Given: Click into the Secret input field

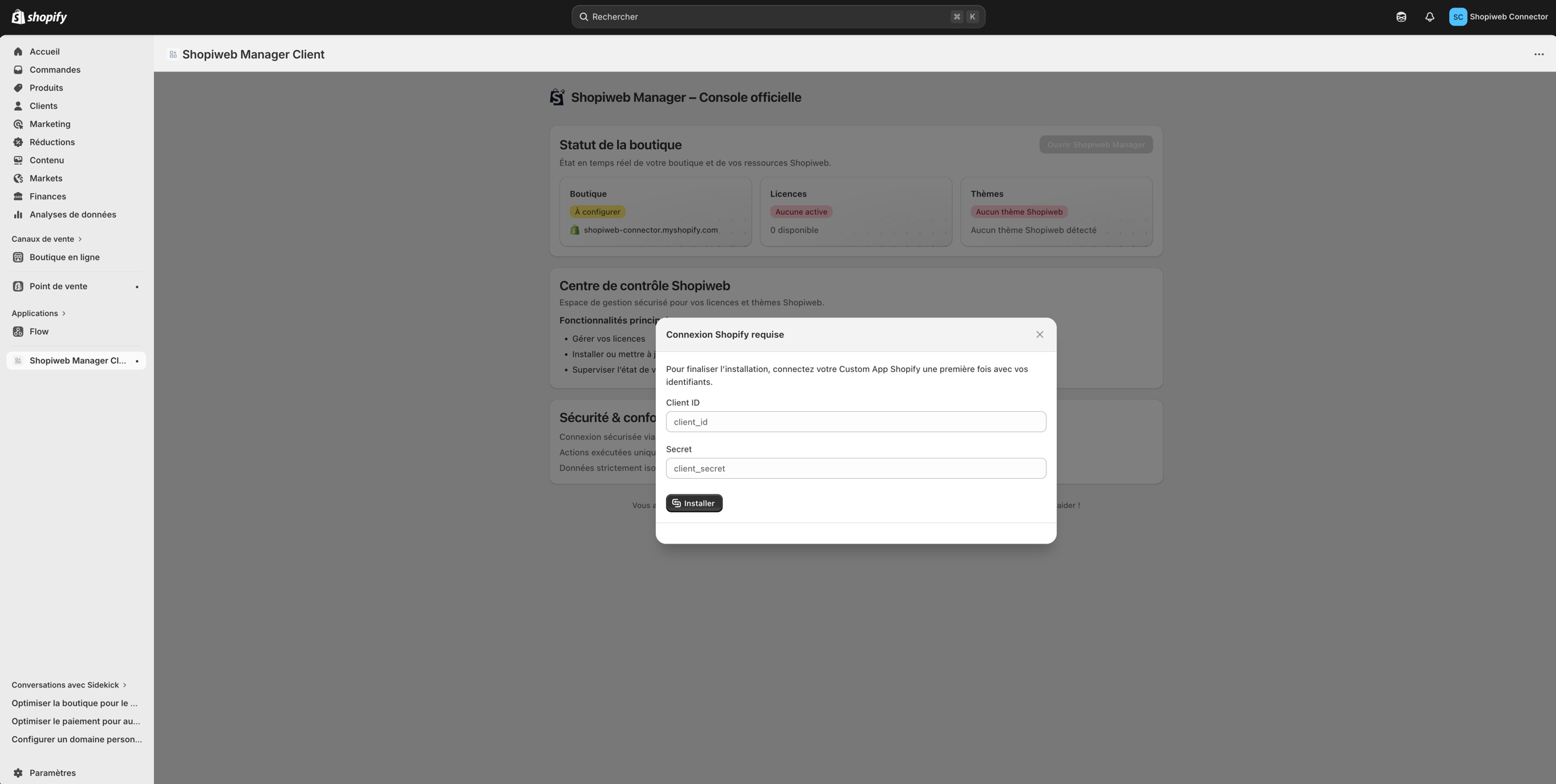Looking at the screenshot, I should coord(856,469).
